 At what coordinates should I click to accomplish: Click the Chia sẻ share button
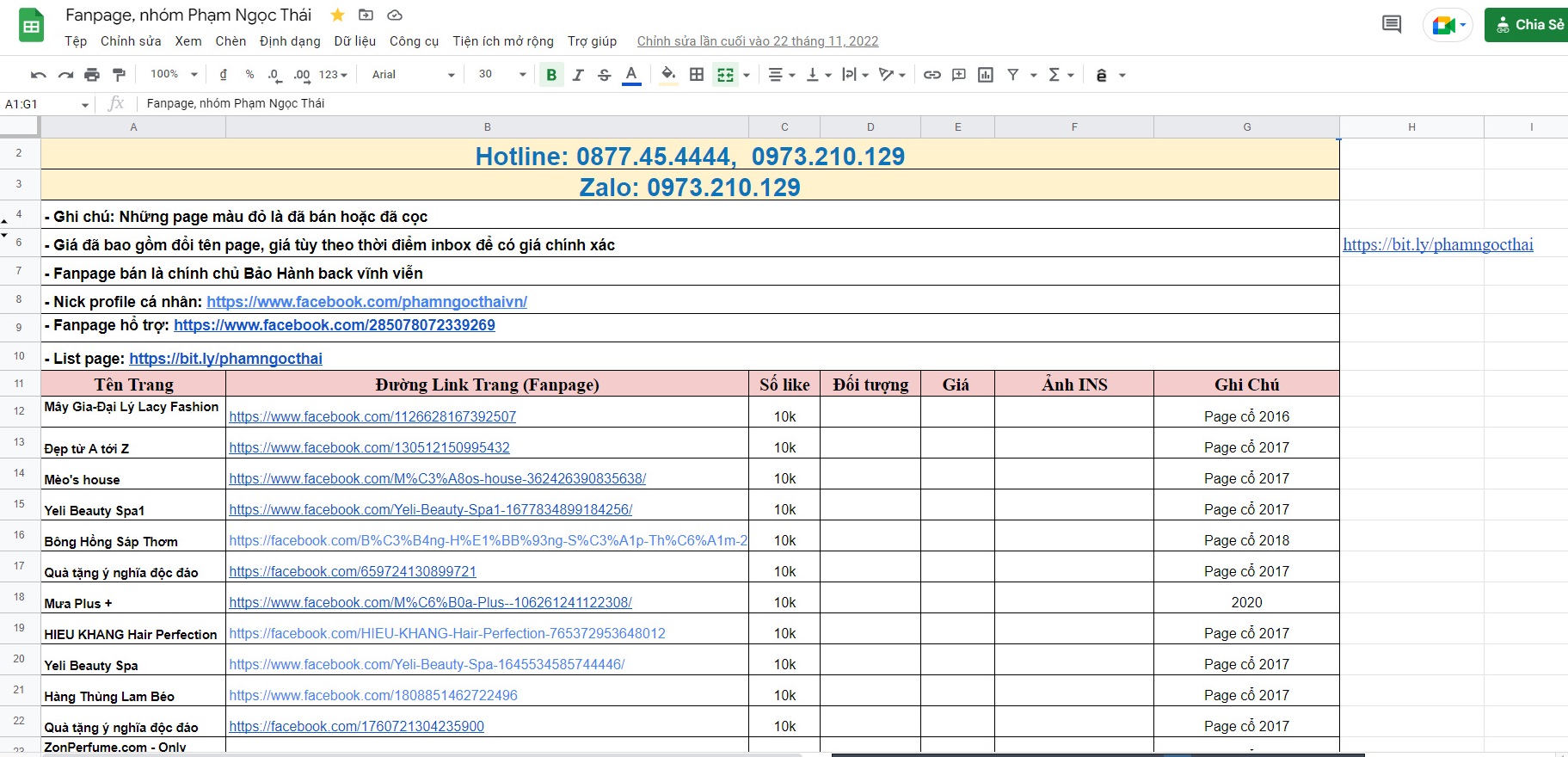[1528, 25]
